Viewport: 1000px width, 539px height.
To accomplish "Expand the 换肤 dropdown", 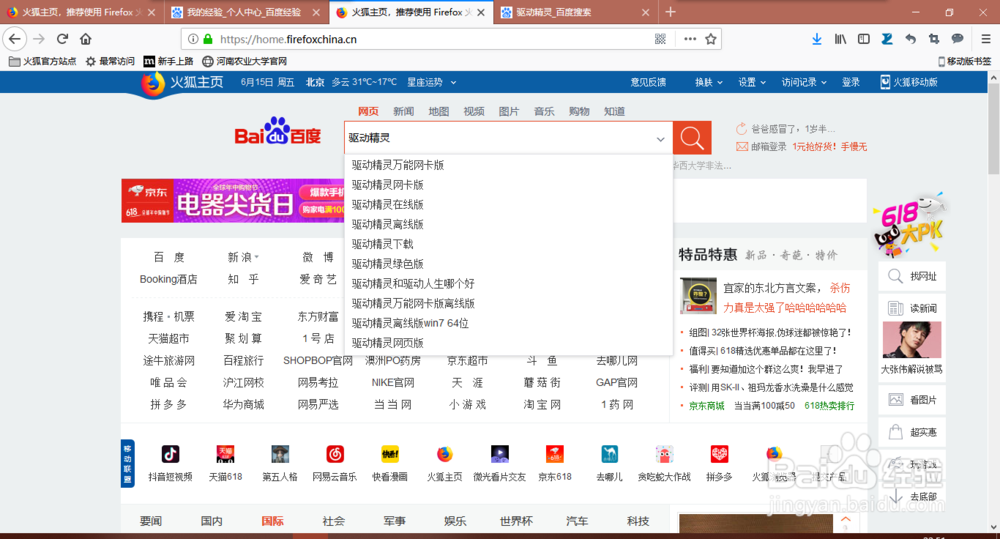I will pyautogui.click(x=709, y=82).
